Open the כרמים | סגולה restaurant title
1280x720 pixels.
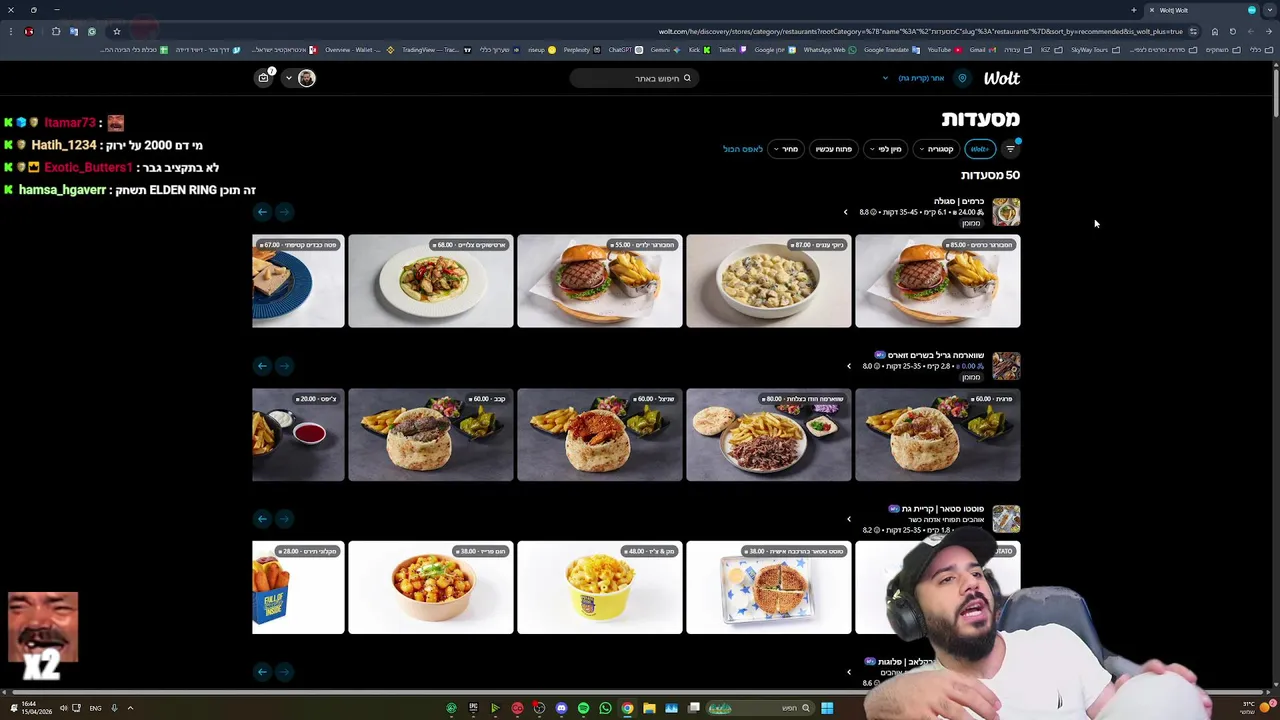(959, 201)
